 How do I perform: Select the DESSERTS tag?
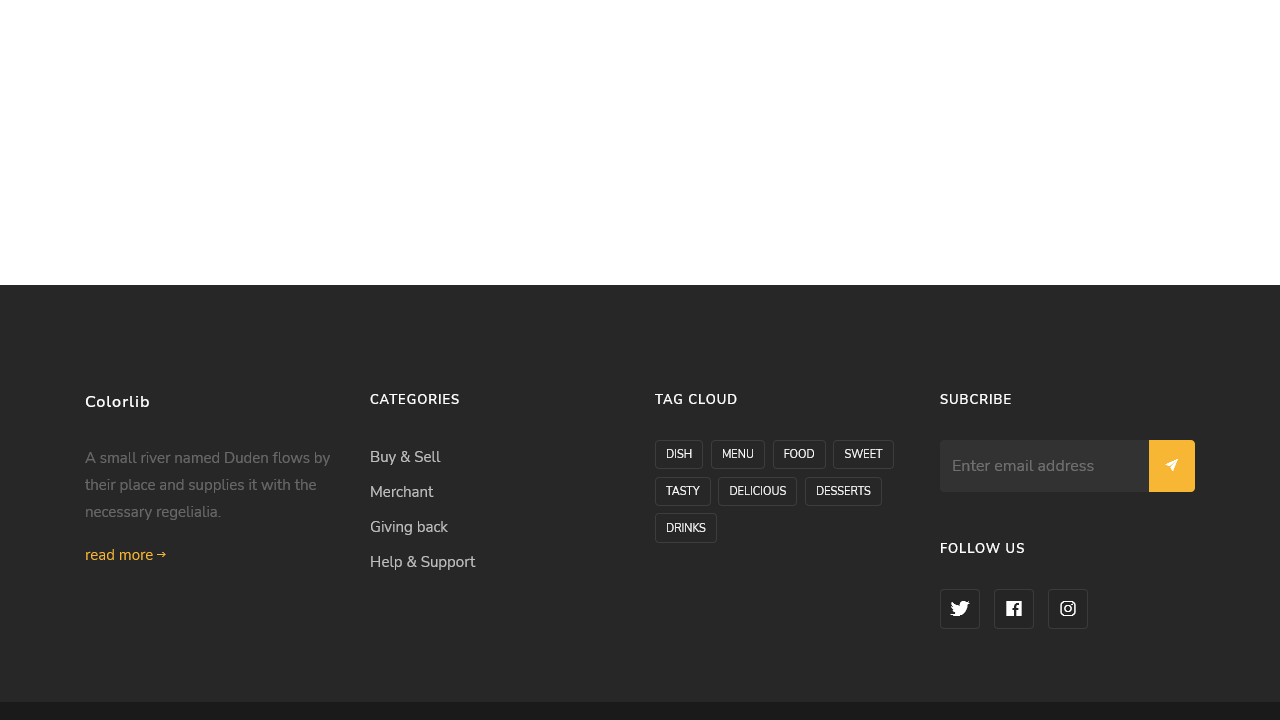click(843, 490)
